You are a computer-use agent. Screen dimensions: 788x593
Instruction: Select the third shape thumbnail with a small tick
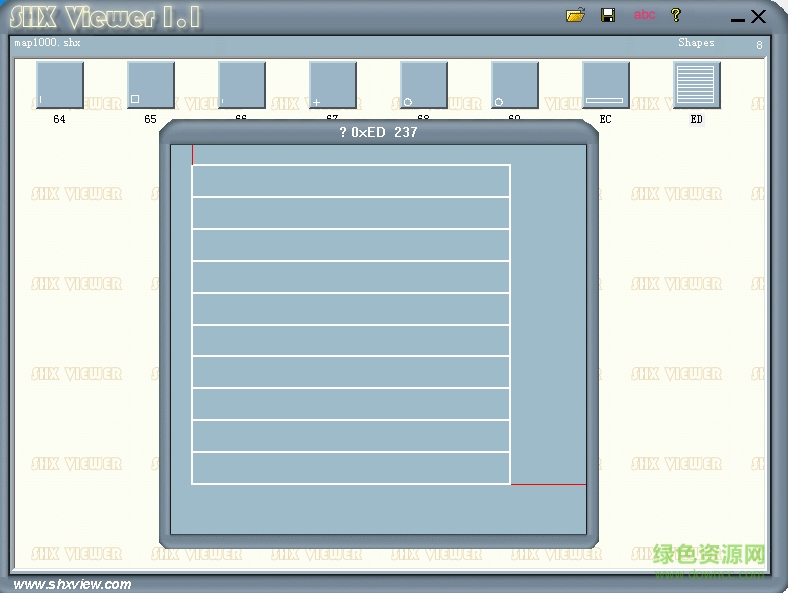pos(242,84)
